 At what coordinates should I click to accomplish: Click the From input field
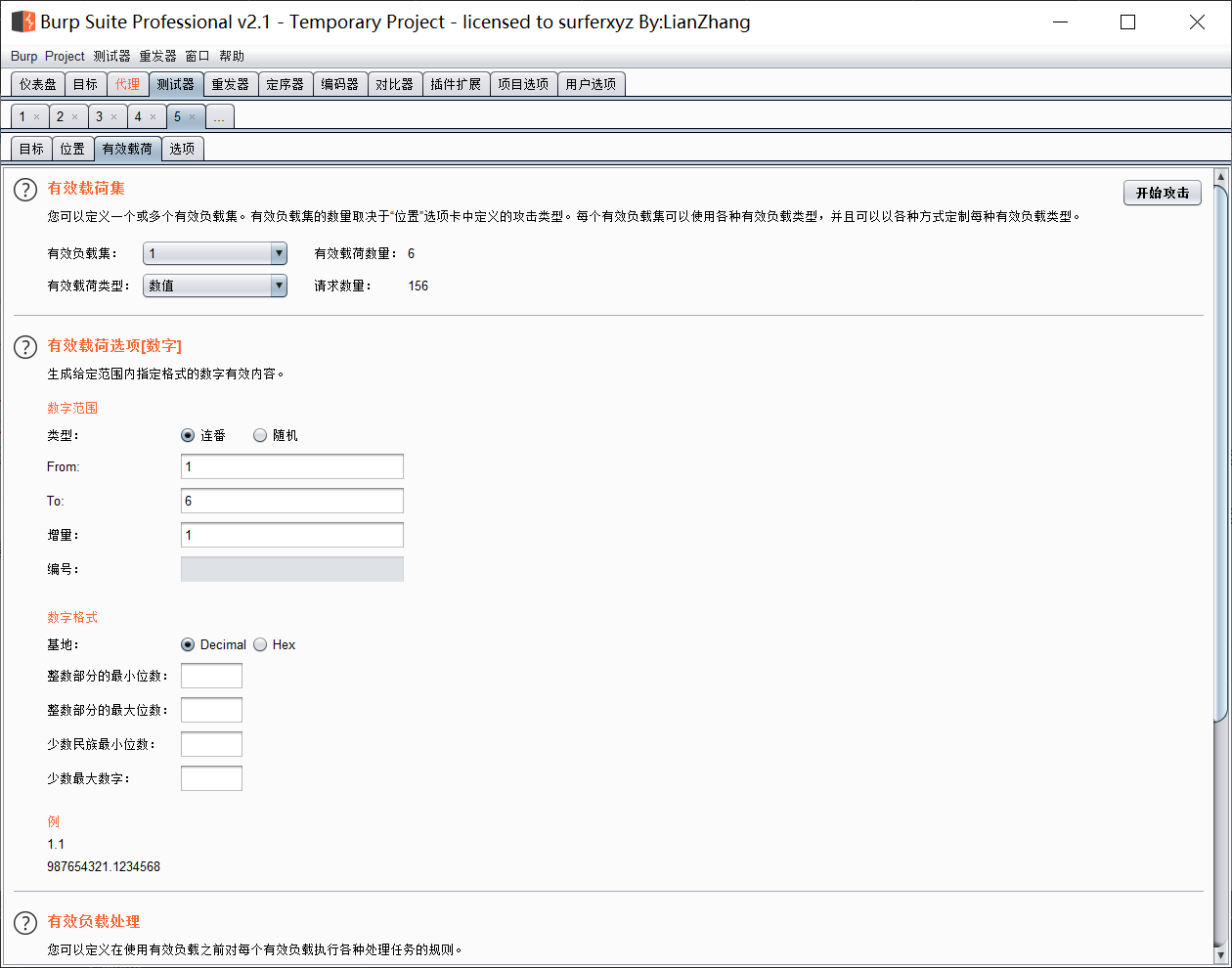pyautogui.click(x=292, y=466)
